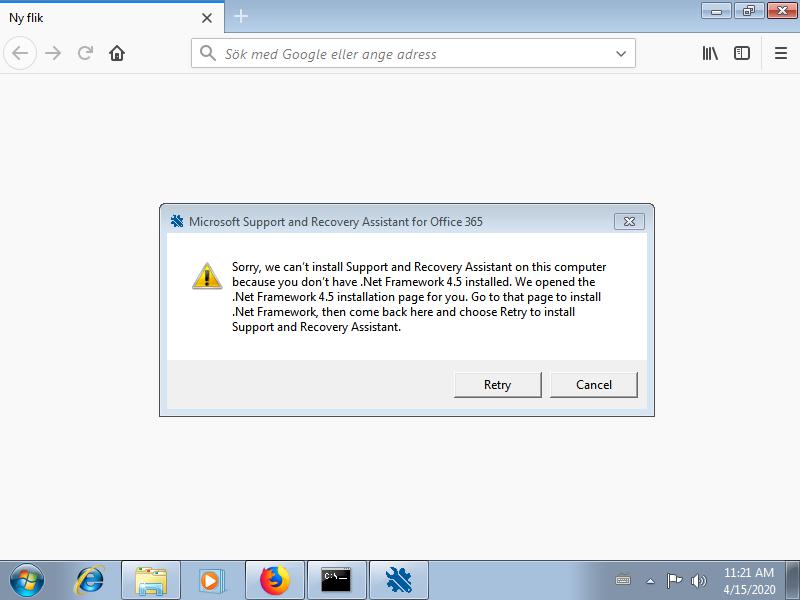
Task: Show hidden system tray icons
Action: click(x=650, y=581)
